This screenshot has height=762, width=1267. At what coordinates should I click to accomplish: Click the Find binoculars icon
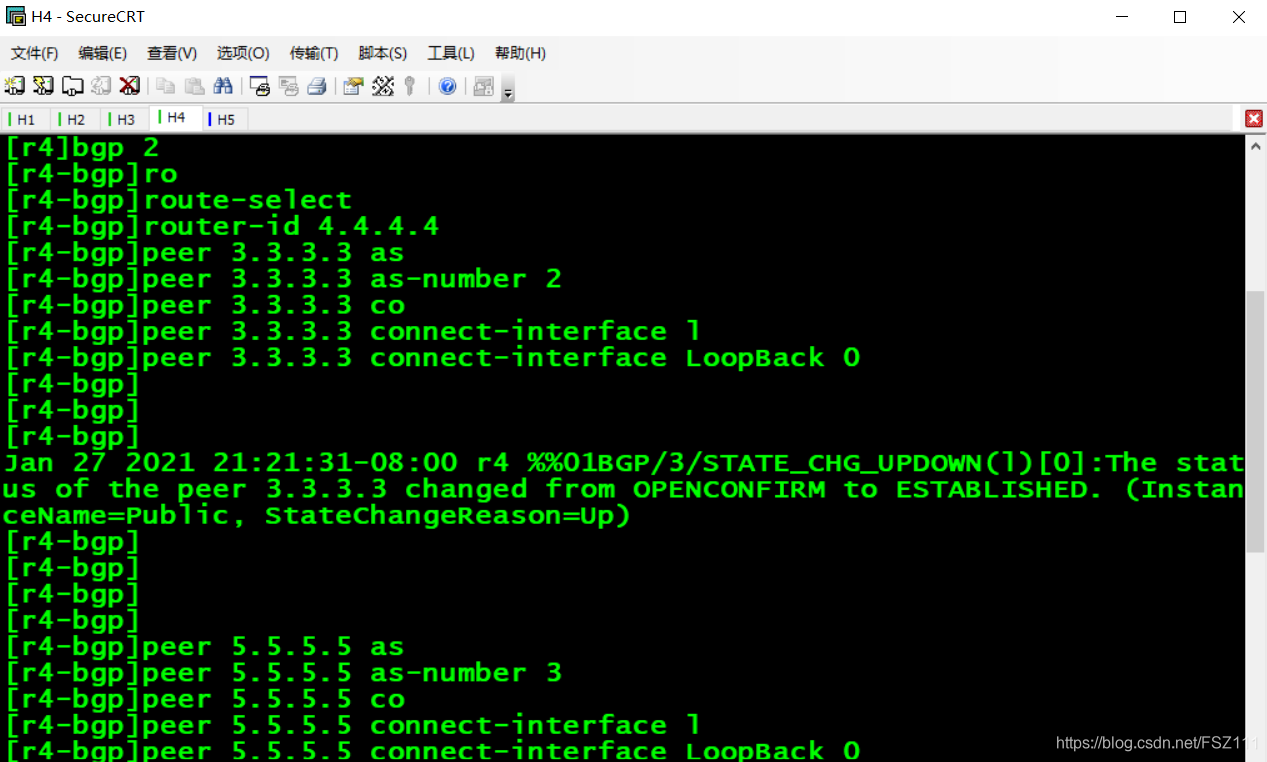click(223, 86)
